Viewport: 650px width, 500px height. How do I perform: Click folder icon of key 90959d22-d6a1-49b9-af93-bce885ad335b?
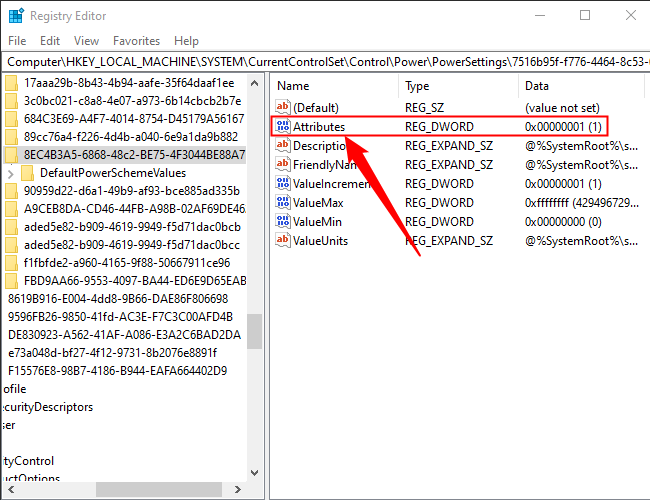(12, 191)
